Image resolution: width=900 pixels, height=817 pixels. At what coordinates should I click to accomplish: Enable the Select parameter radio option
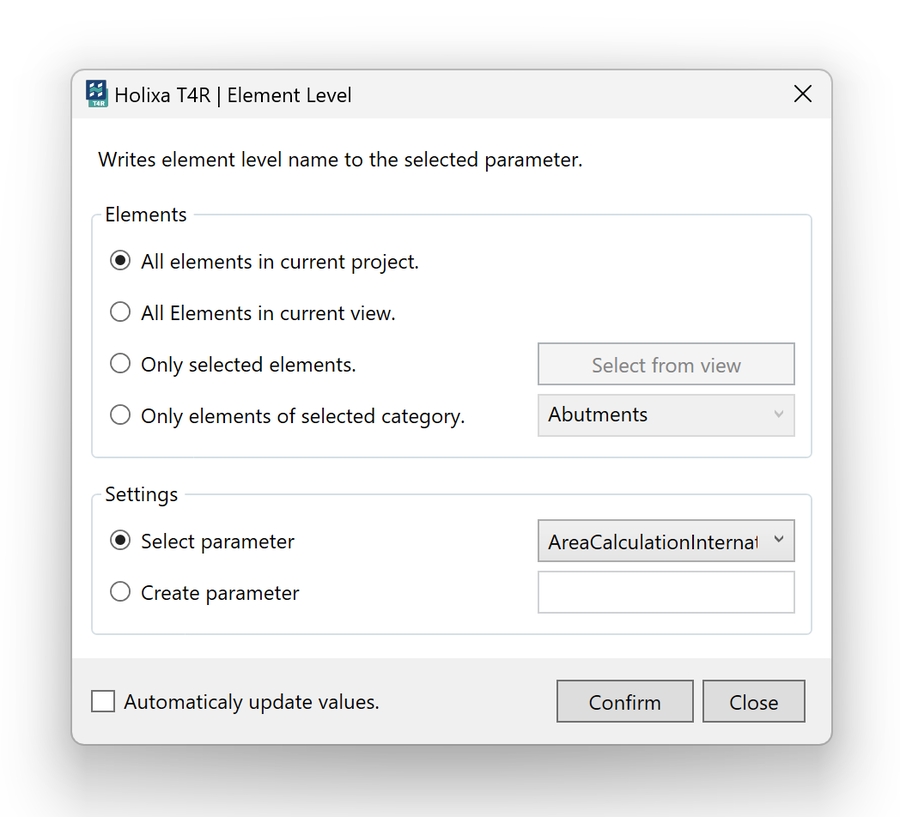point(120,541)
